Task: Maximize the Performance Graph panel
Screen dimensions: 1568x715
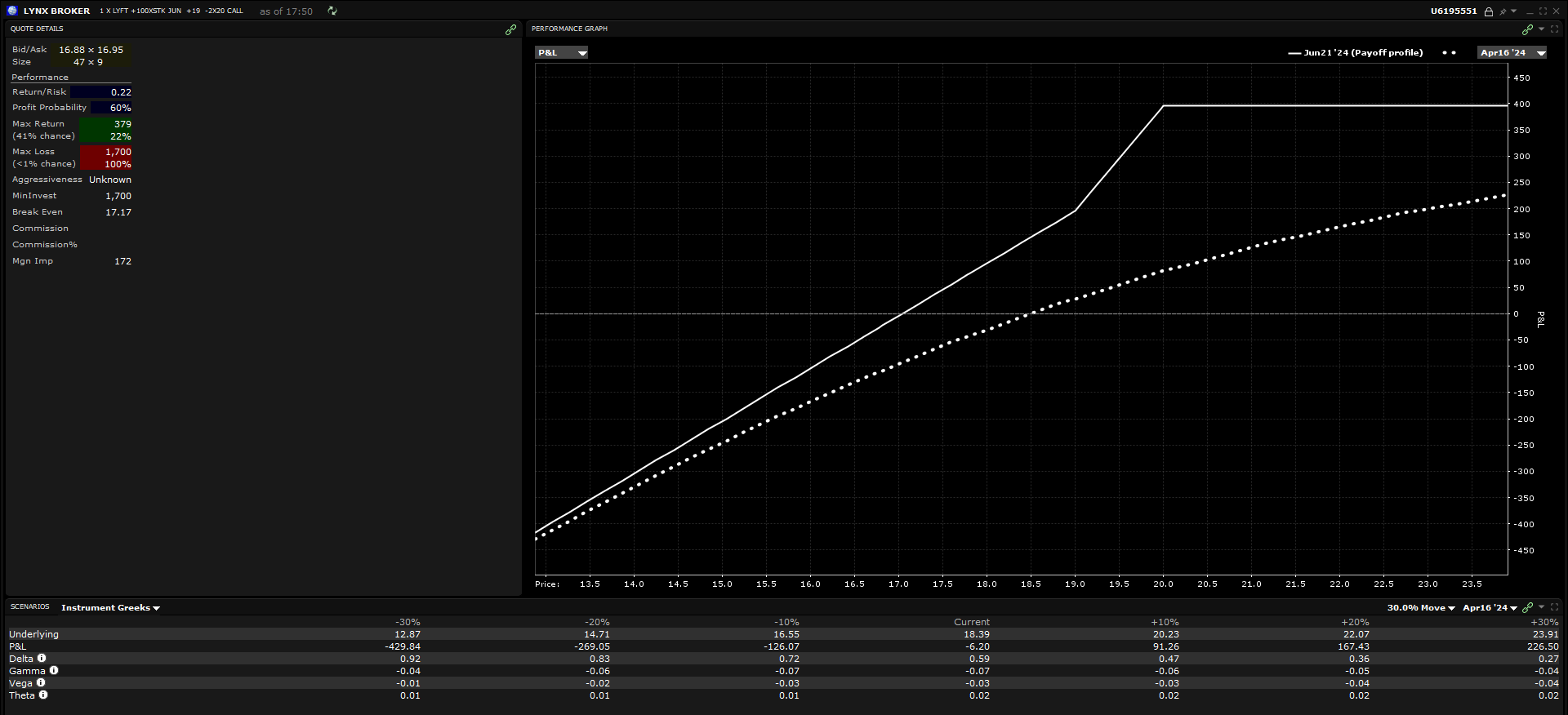Action: click(1554, 29)
